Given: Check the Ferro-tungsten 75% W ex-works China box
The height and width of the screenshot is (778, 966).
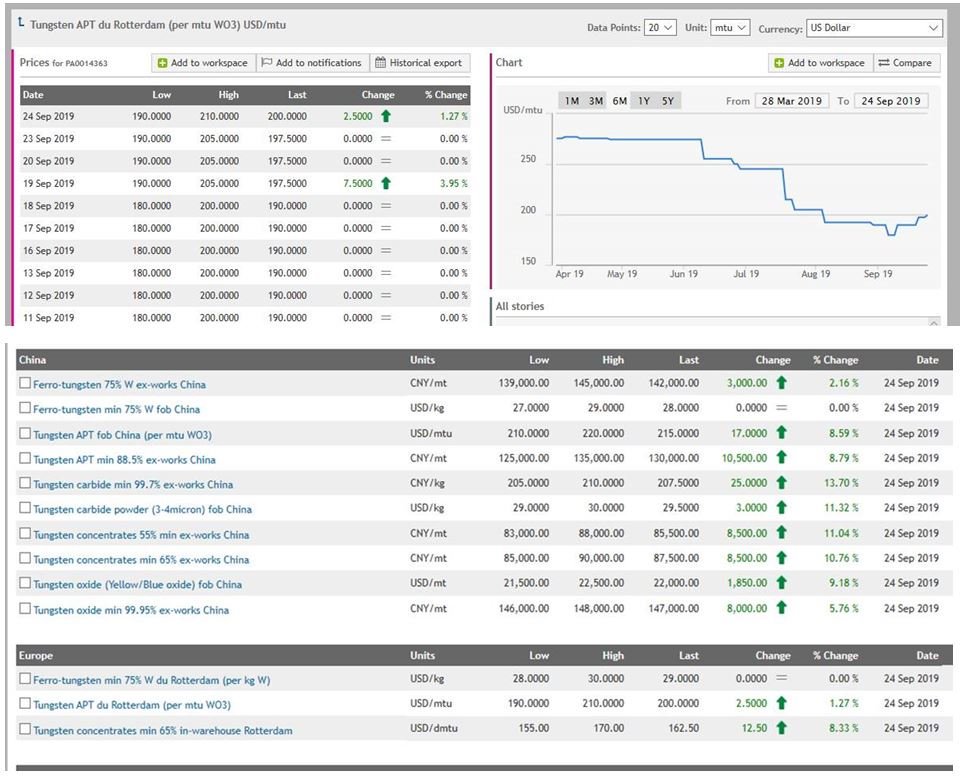Looking at the screenshot, I should 25,383.
